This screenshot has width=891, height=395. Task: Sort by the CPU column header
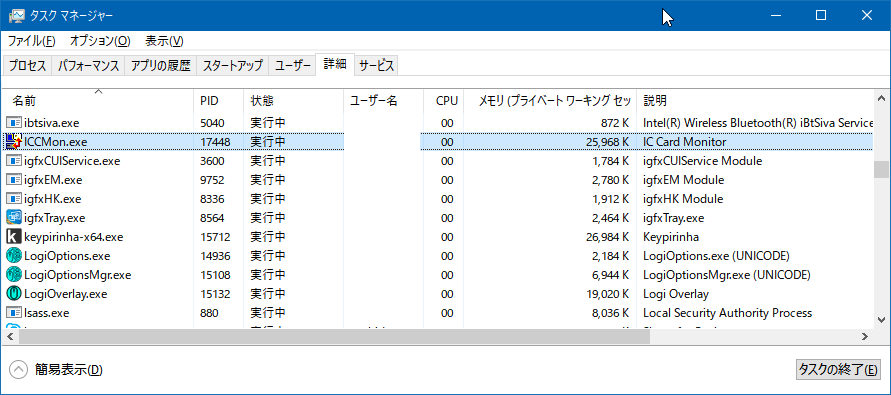(444, 101)
